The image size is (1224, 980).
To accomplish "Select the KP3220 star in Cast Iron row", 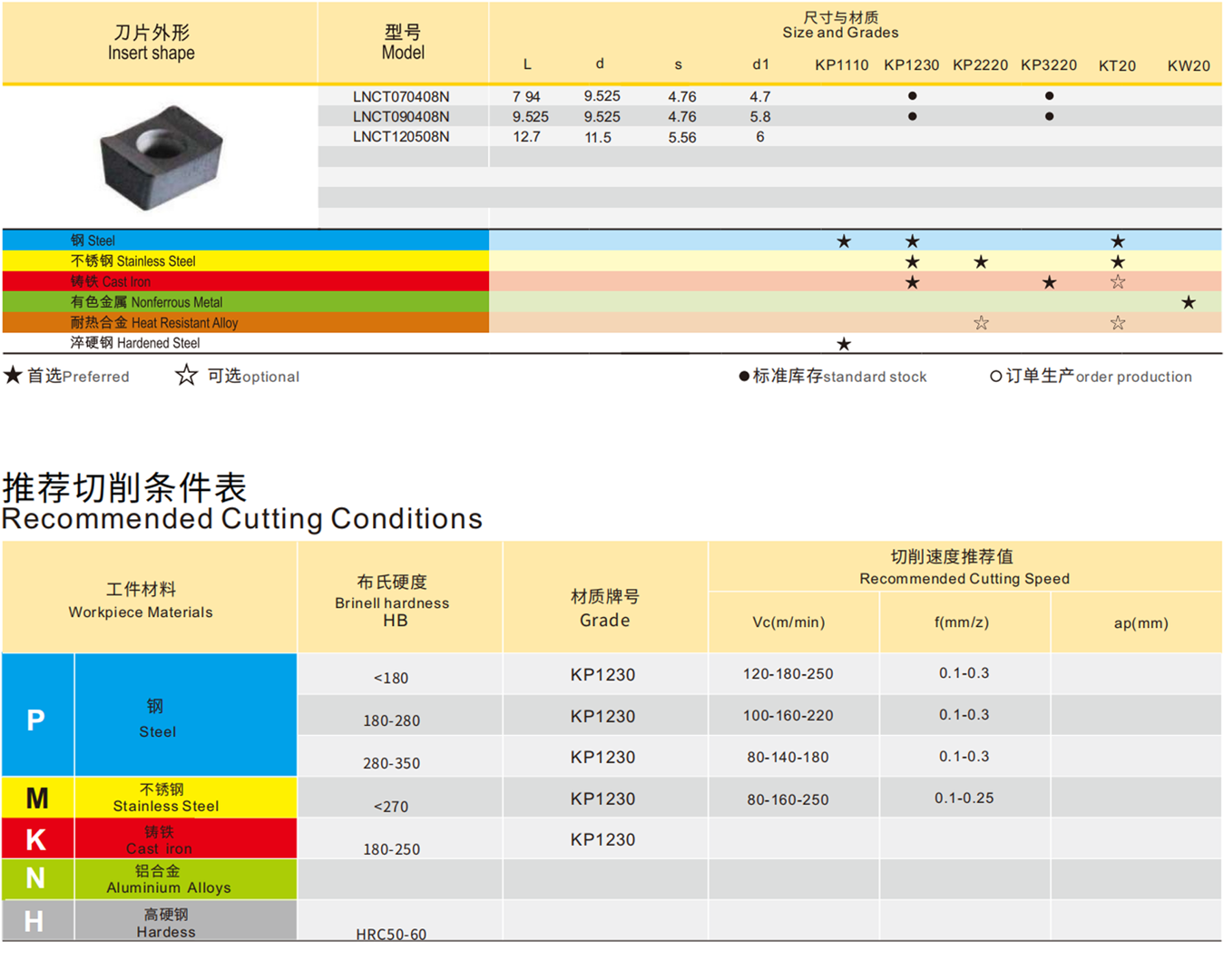I will pos(1049,282).
